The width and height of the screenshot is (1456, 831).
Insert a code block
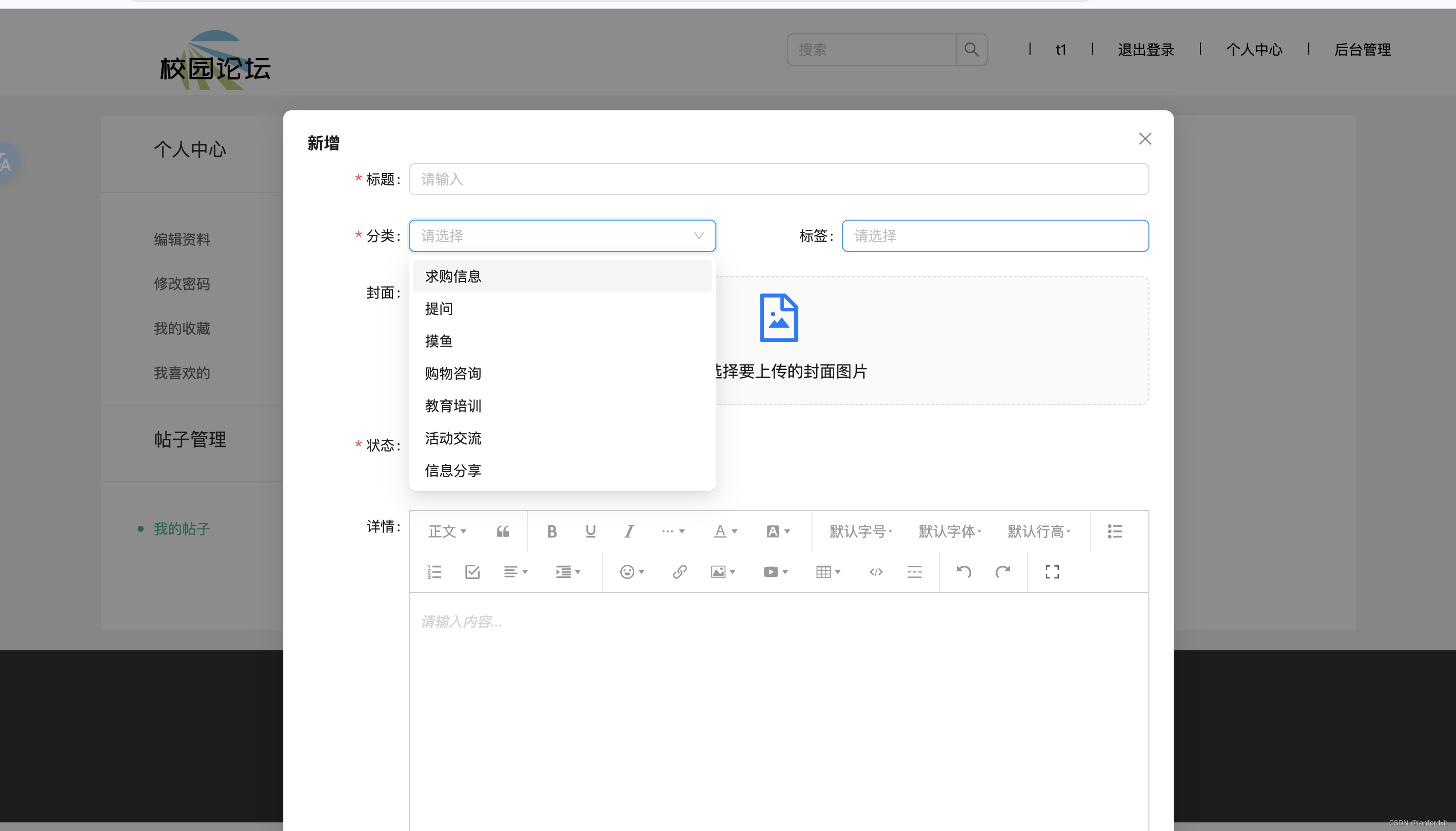click(876, 572)
